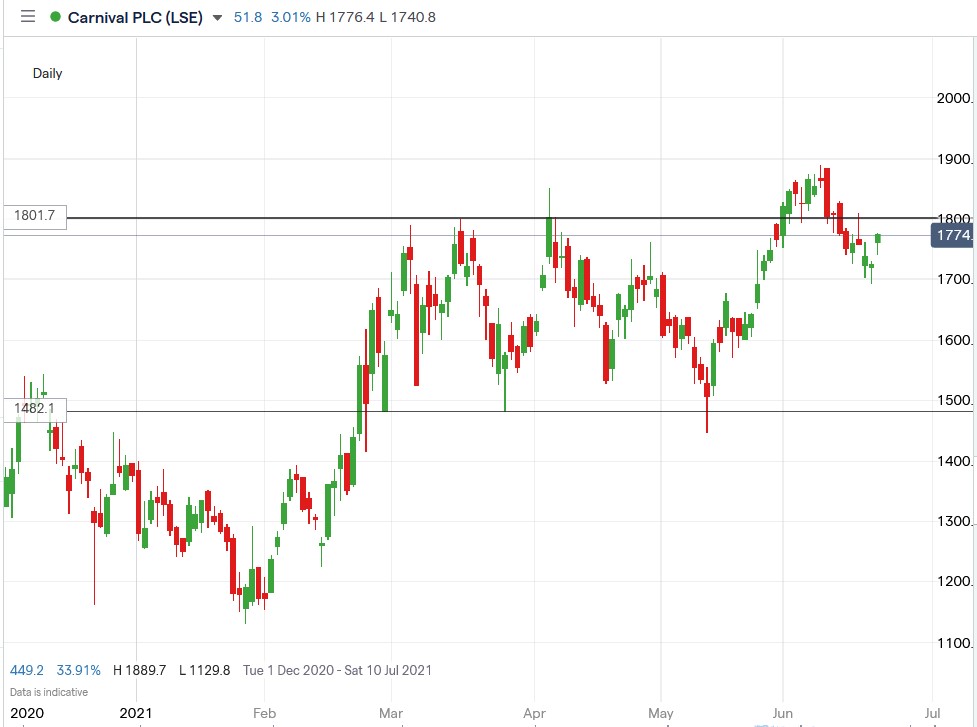Click the May label on time axis

coord(660,713)
